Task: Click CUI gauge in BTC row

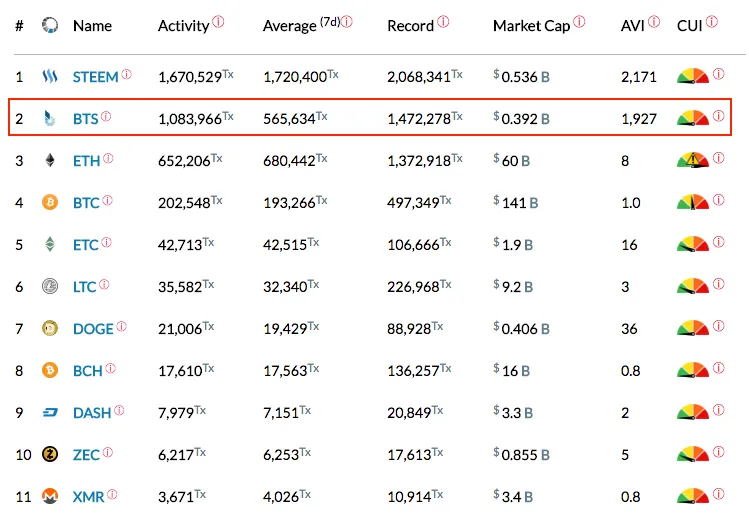Action: [x=693, y=202]
